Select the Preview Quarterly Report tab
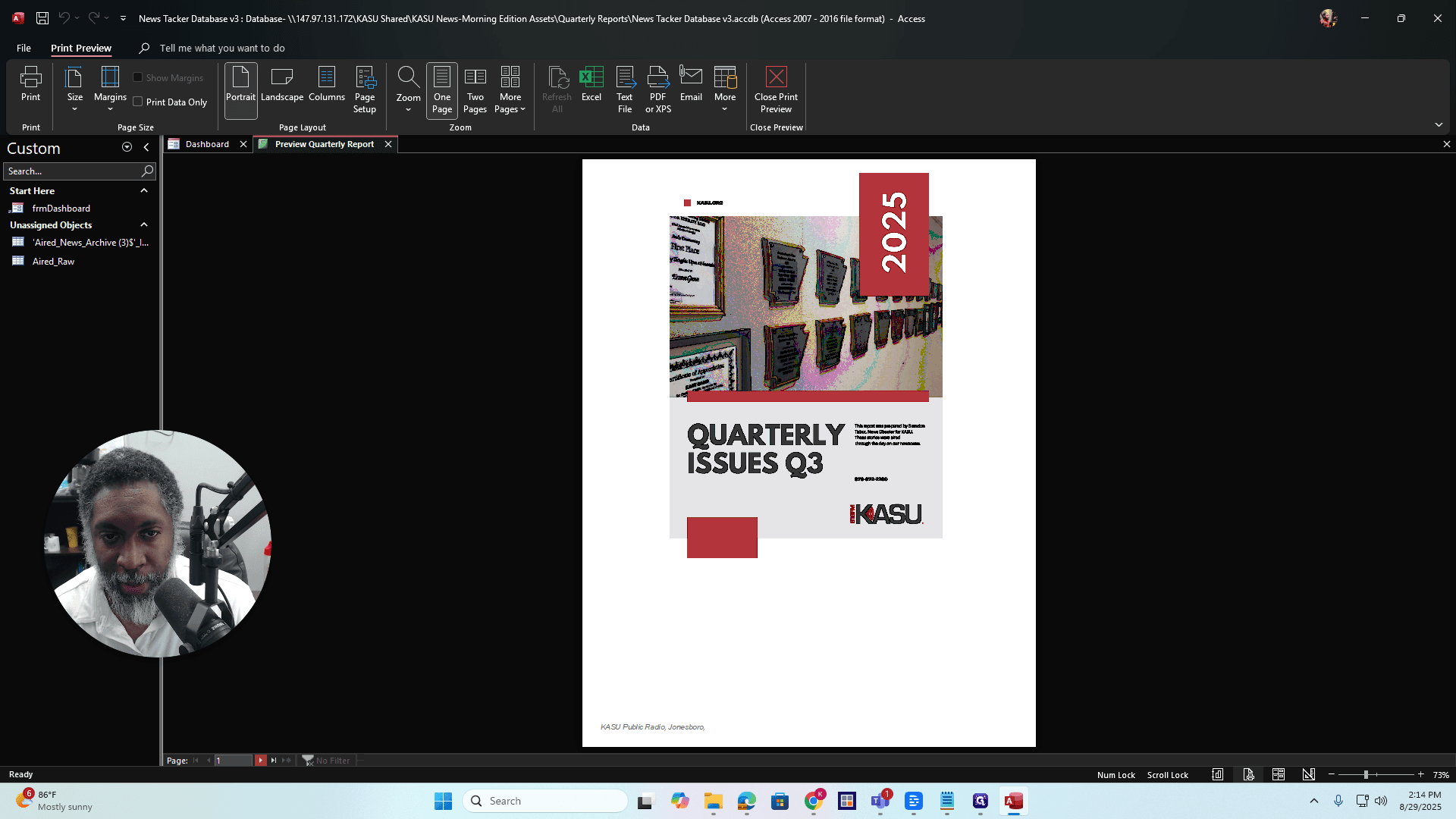The image size is (1456, 819). 325,144
